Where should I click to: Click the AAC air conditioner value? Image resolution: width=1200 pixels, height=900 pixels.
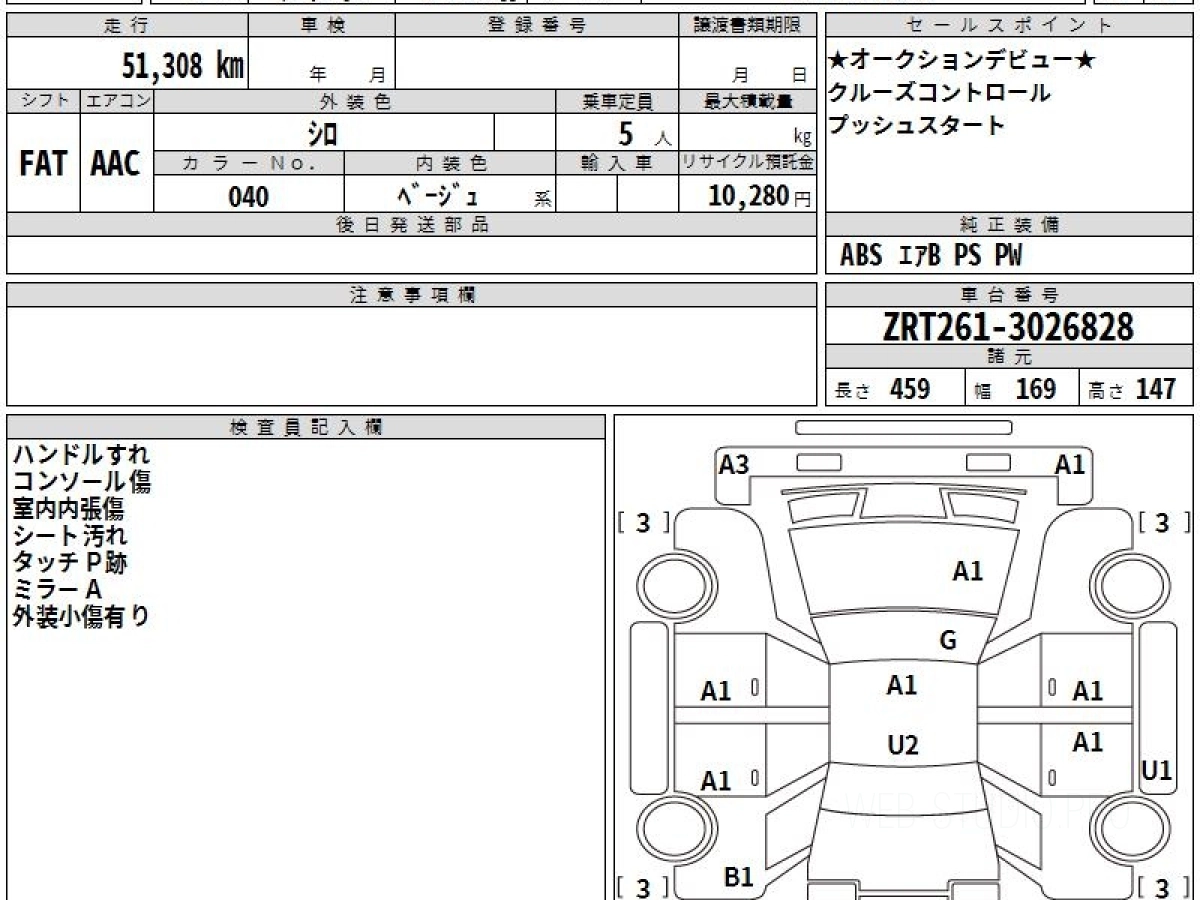(x=116, y=164)
